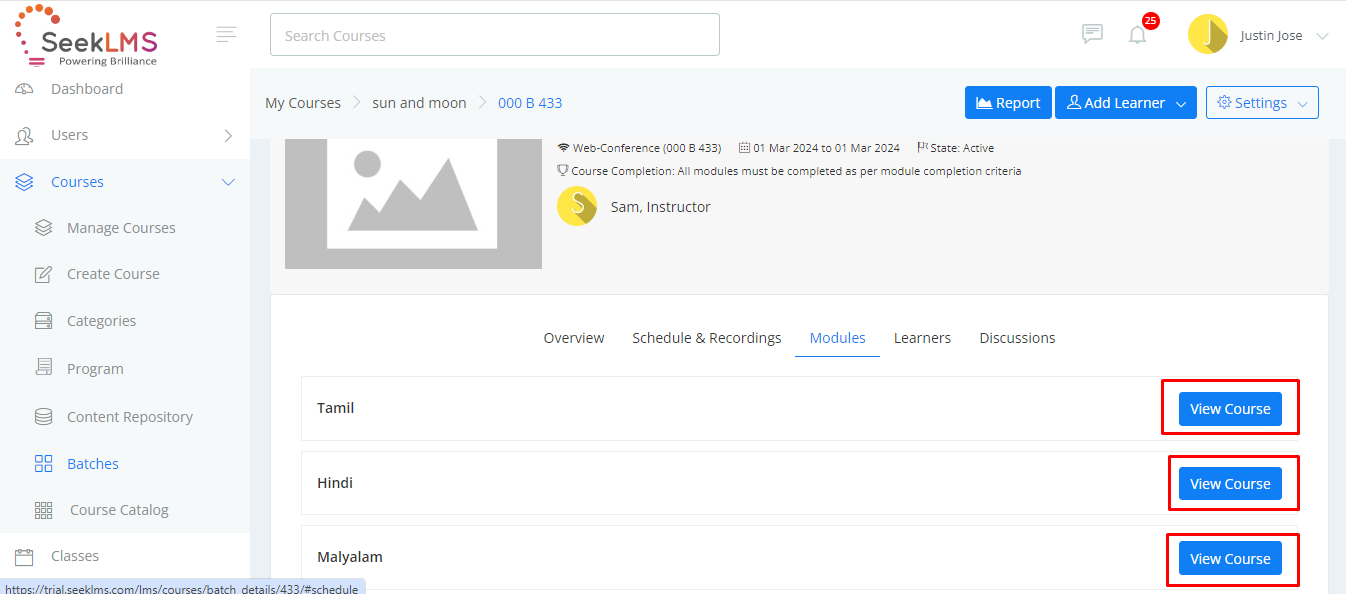Open the chat messages icon
Viewport: 1346px width, 594px height.
[x=1092, y=35]
